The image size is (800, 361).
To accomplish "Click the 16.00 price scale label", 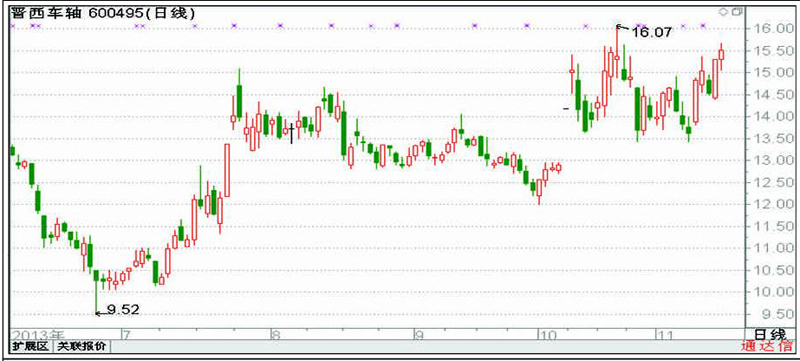I will (770, 29).
